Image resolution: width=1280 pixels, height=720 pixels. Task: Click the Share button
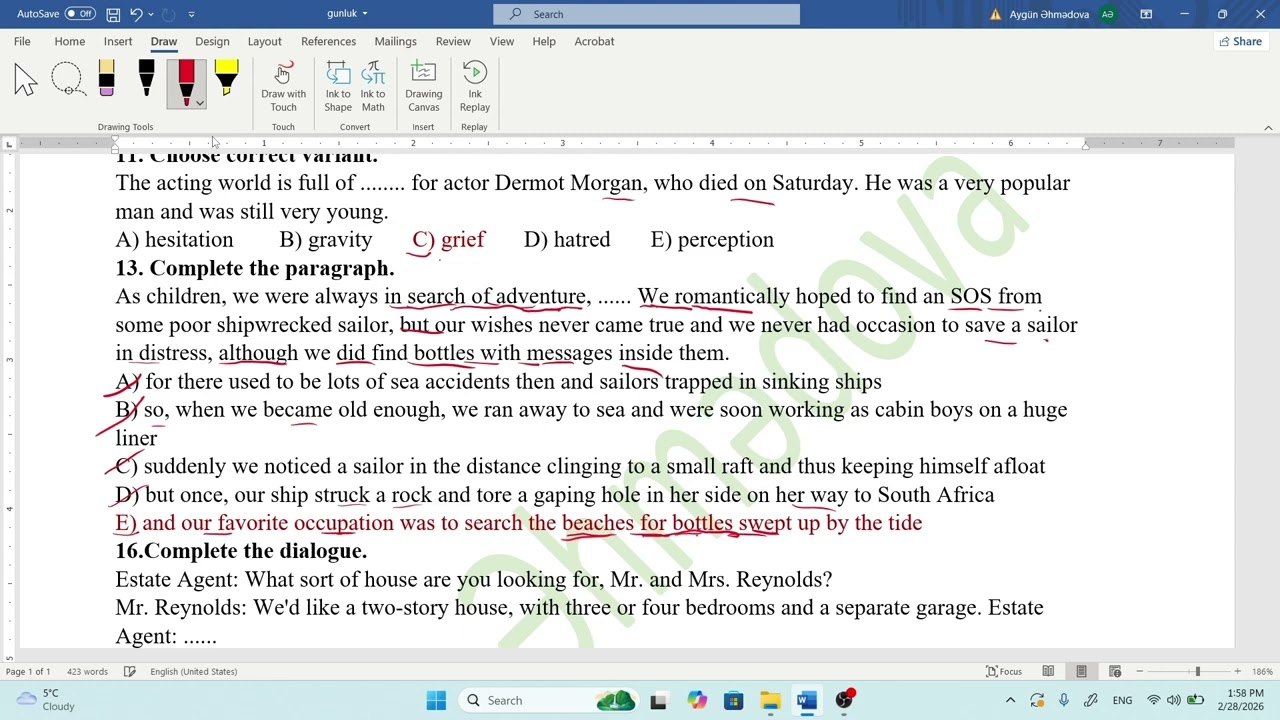1240,41
